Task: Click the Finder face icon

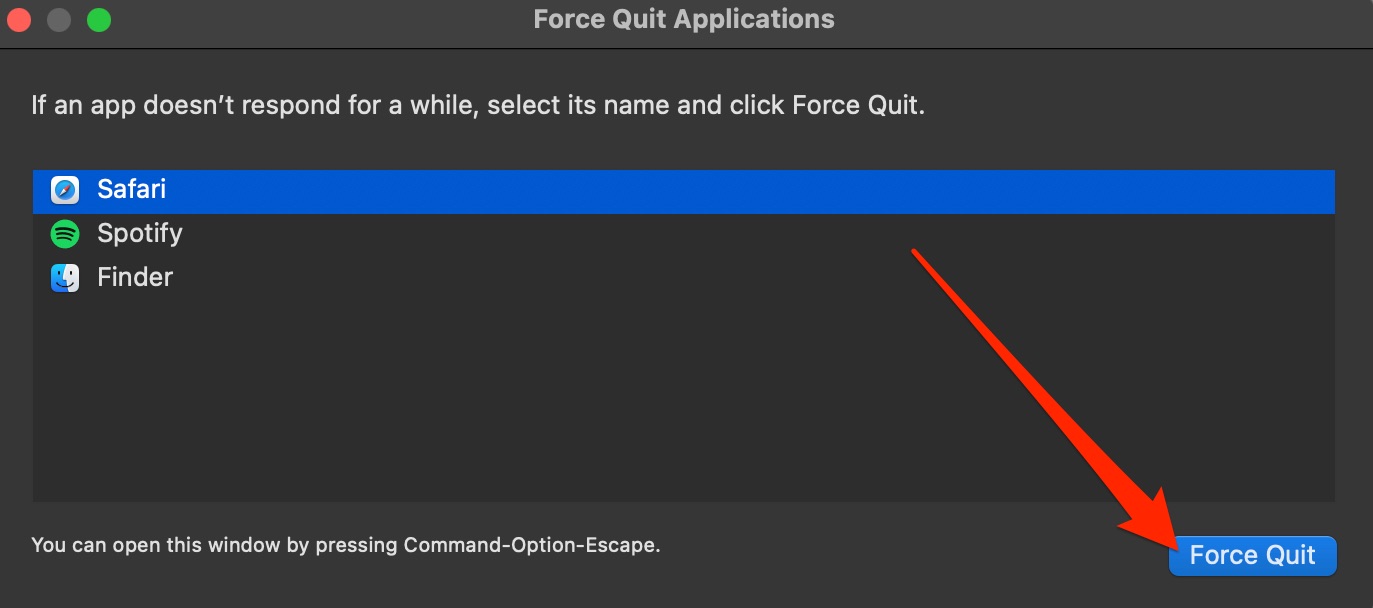Action: point(65,278)
